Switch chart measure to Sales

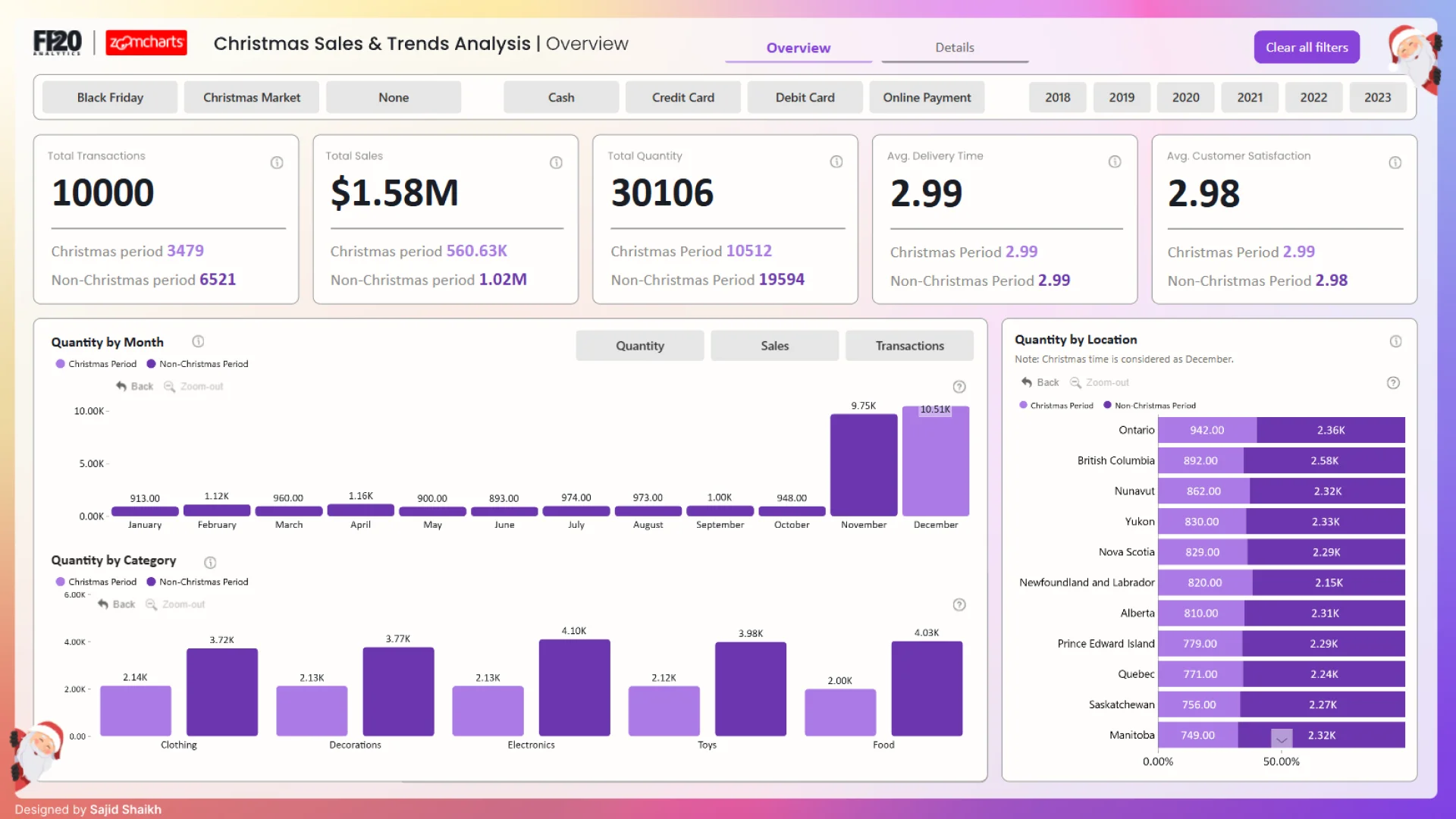[775, 346]
